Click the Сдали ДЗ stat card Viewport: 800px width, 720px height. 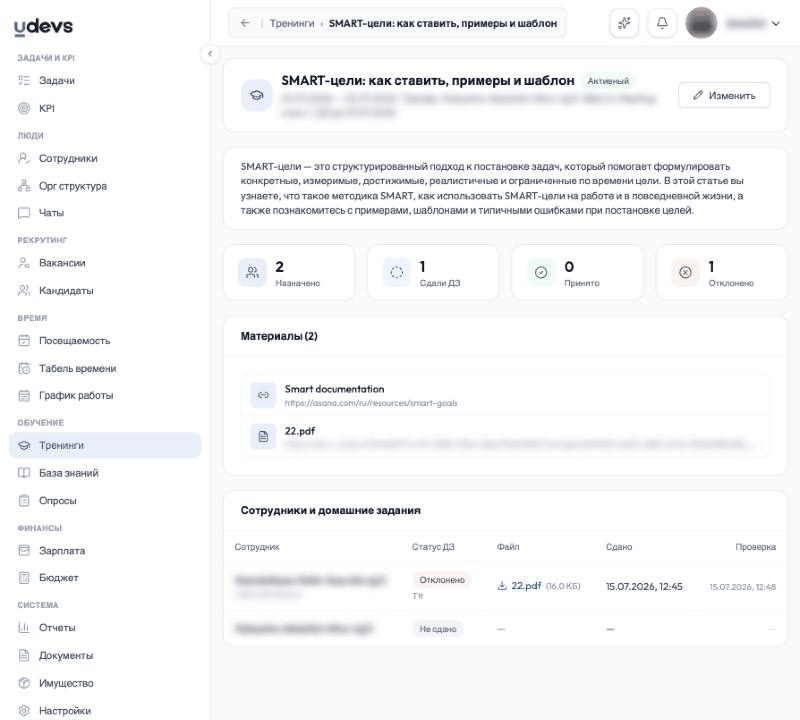433,272
